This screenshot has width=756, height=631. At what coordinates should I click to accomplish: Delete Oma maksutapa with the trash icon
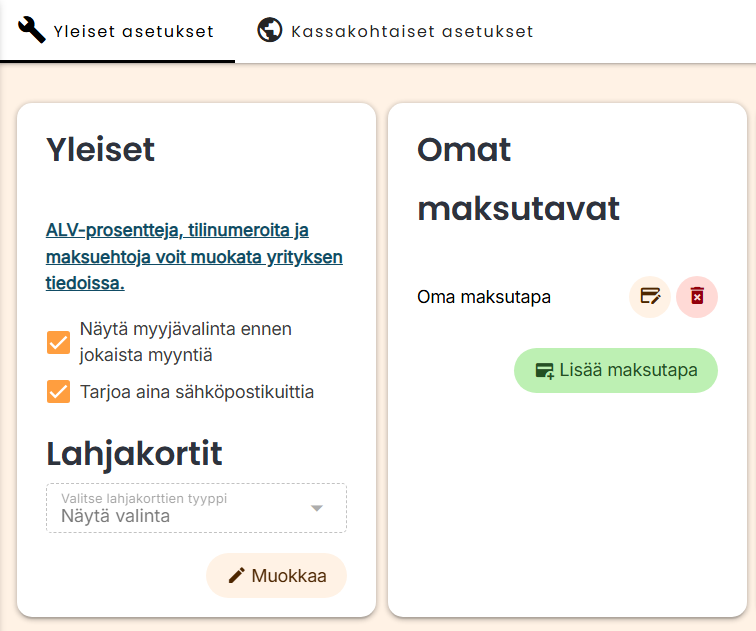click(x=697, y=296)
